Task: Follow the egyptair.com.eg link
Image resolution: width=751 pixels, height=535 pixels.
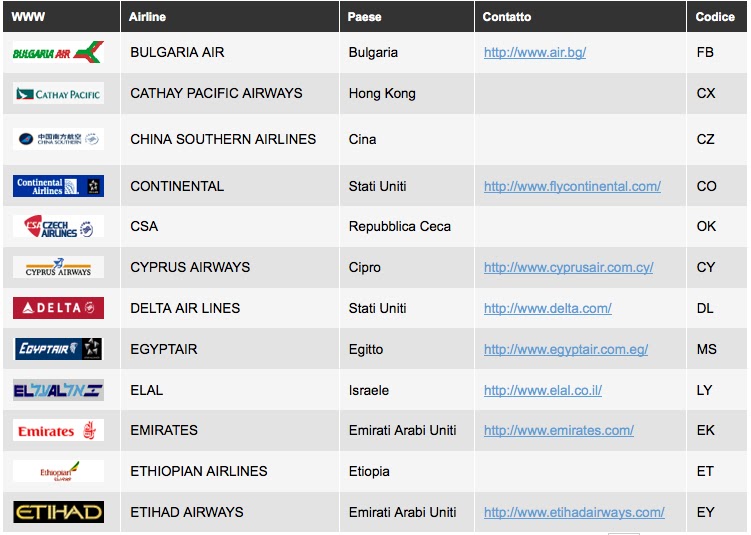Action: [x=566, y=349]
